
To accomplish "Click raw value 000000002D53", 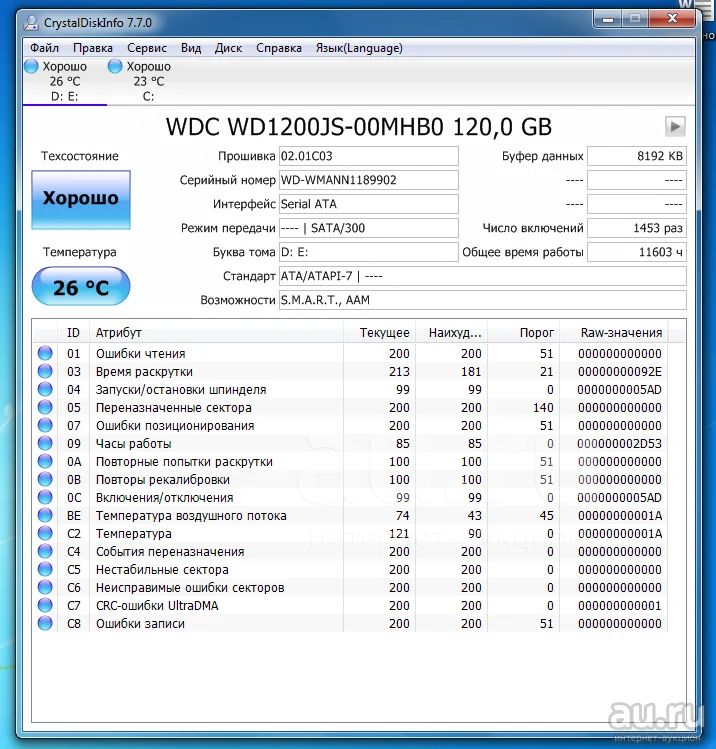I will (x=620, y=444).
